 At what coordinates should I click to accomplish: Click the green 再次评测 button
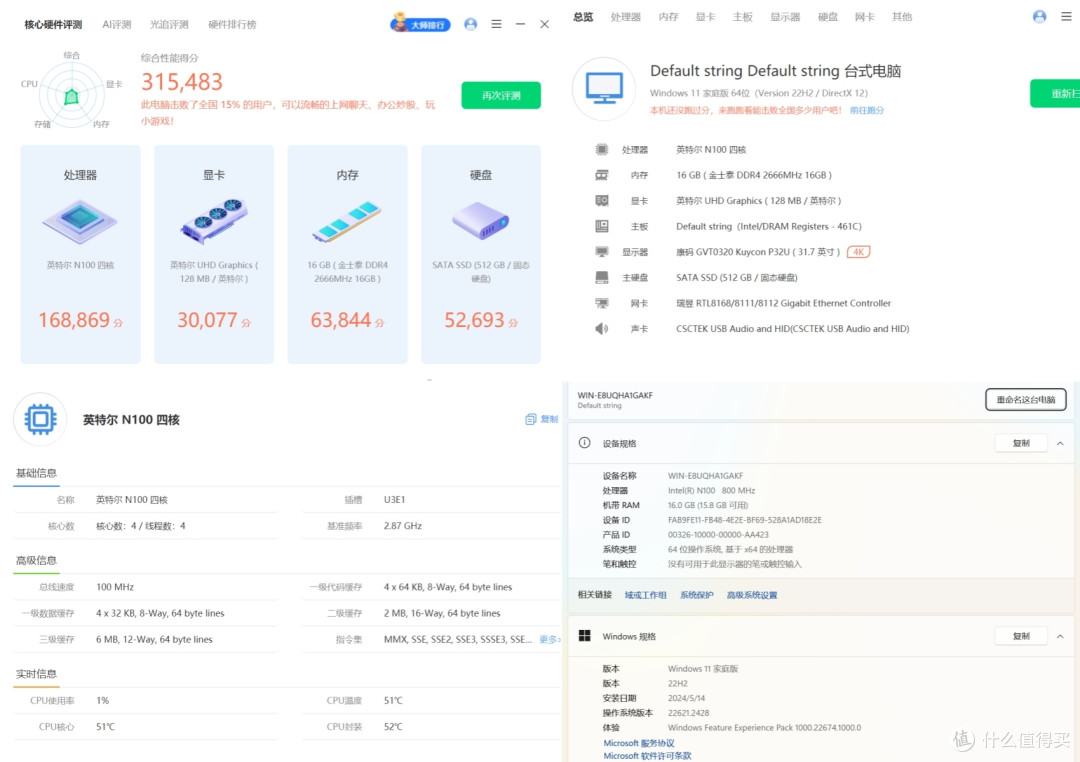[501, 95]
